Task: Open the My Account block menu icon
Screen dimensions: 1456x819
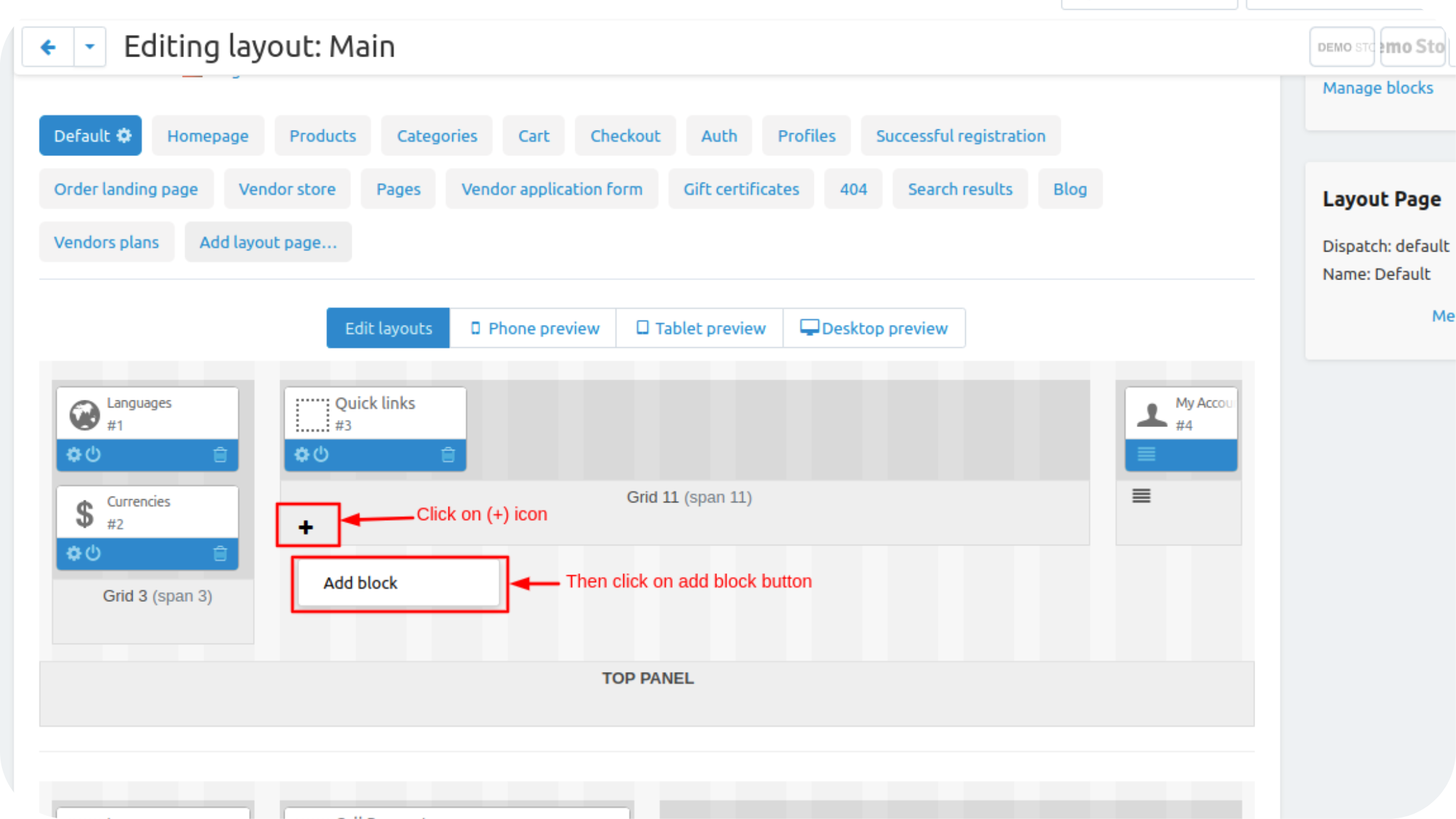Action: [1146, 454]
